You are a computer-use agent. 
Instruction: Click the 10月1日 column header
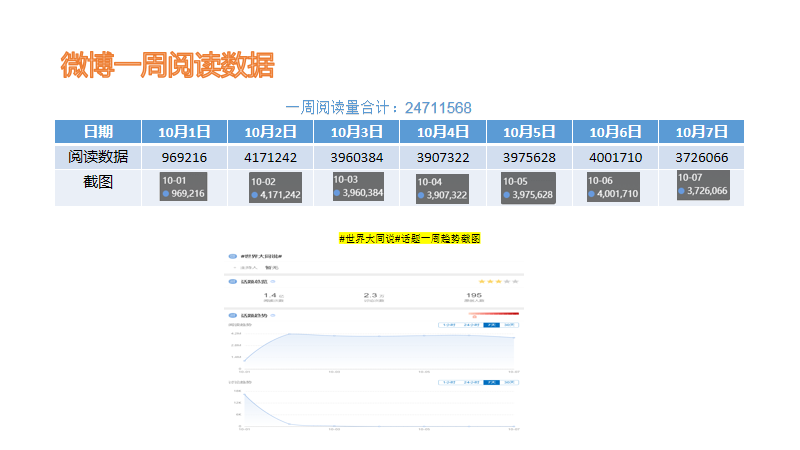pos(184,132)
